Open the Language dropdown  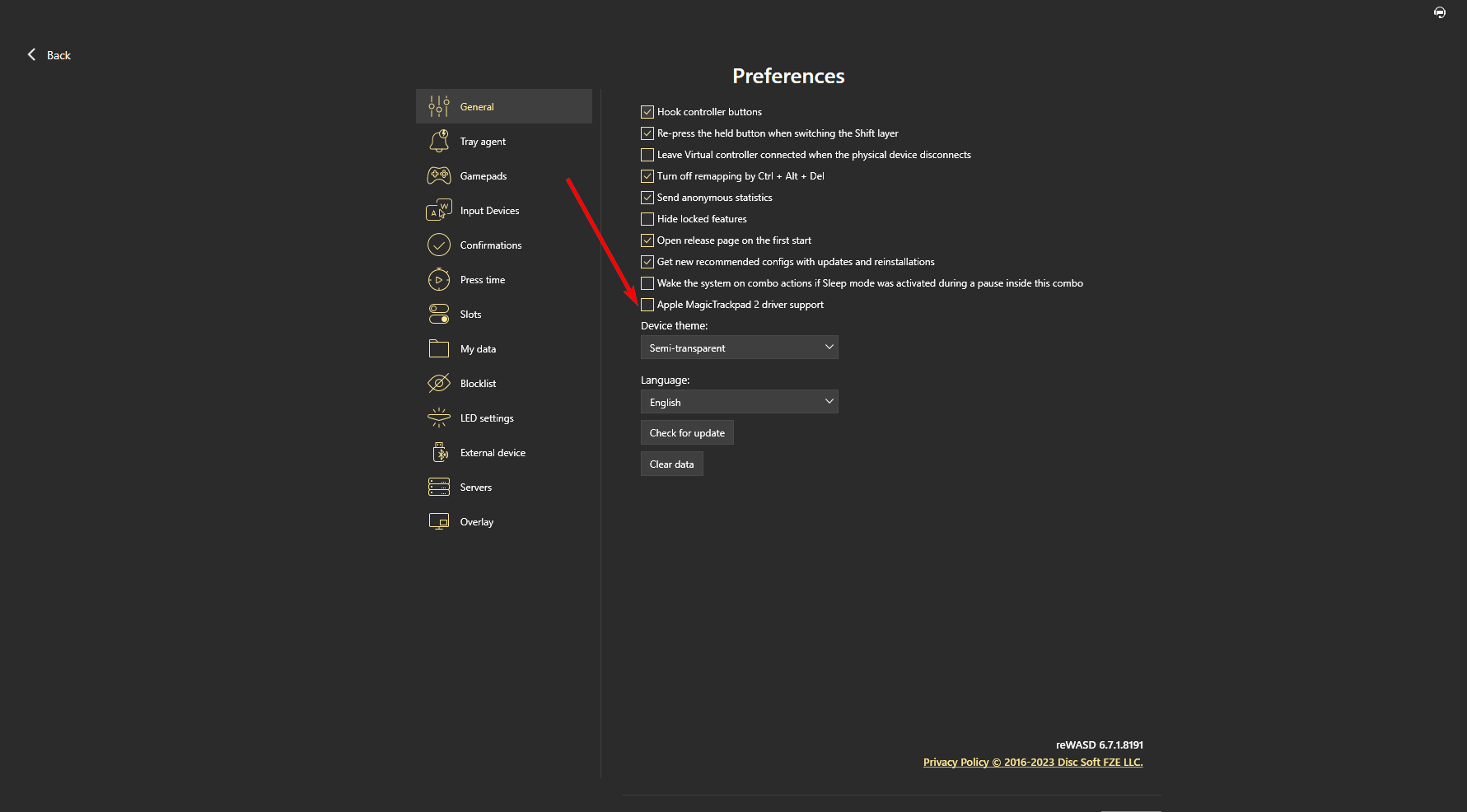coord(739,402)
